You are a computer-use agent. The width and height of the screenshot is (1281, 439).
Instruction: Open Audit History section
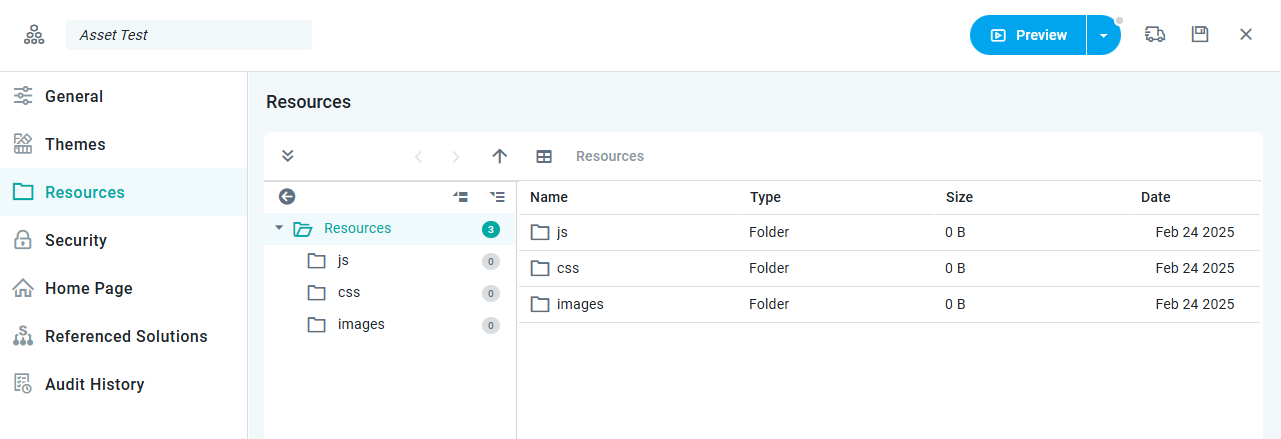click(x=94, y=385)
